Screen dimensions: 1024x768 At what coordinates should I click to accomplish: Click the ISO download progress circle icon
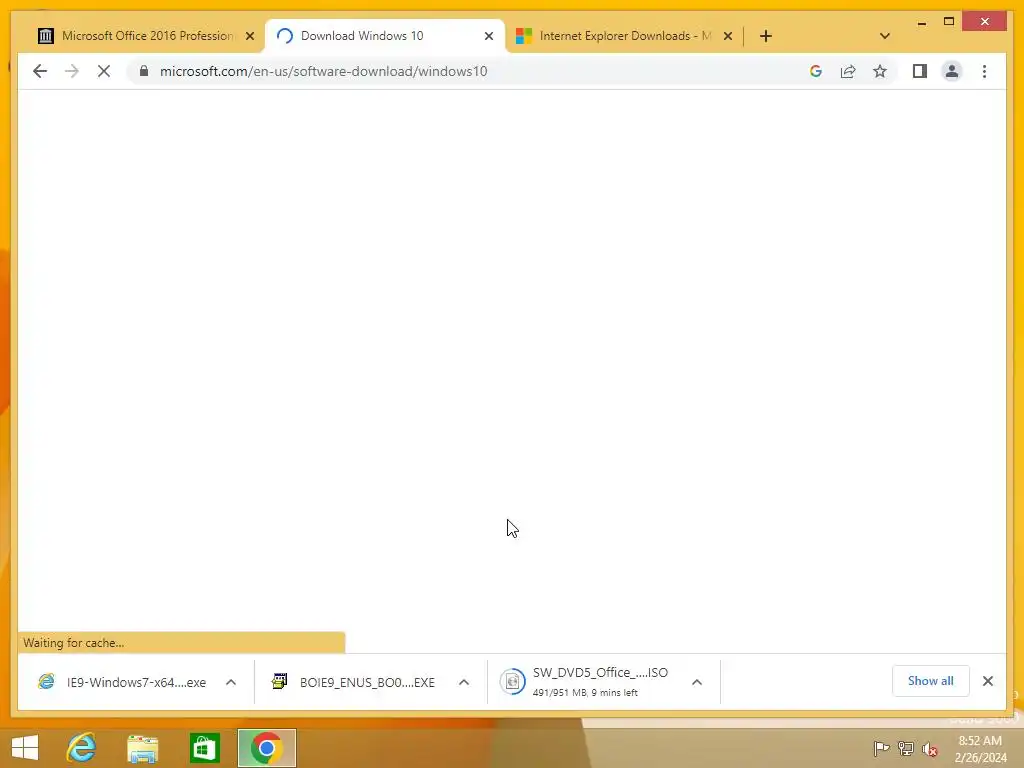tap(512, 682)
